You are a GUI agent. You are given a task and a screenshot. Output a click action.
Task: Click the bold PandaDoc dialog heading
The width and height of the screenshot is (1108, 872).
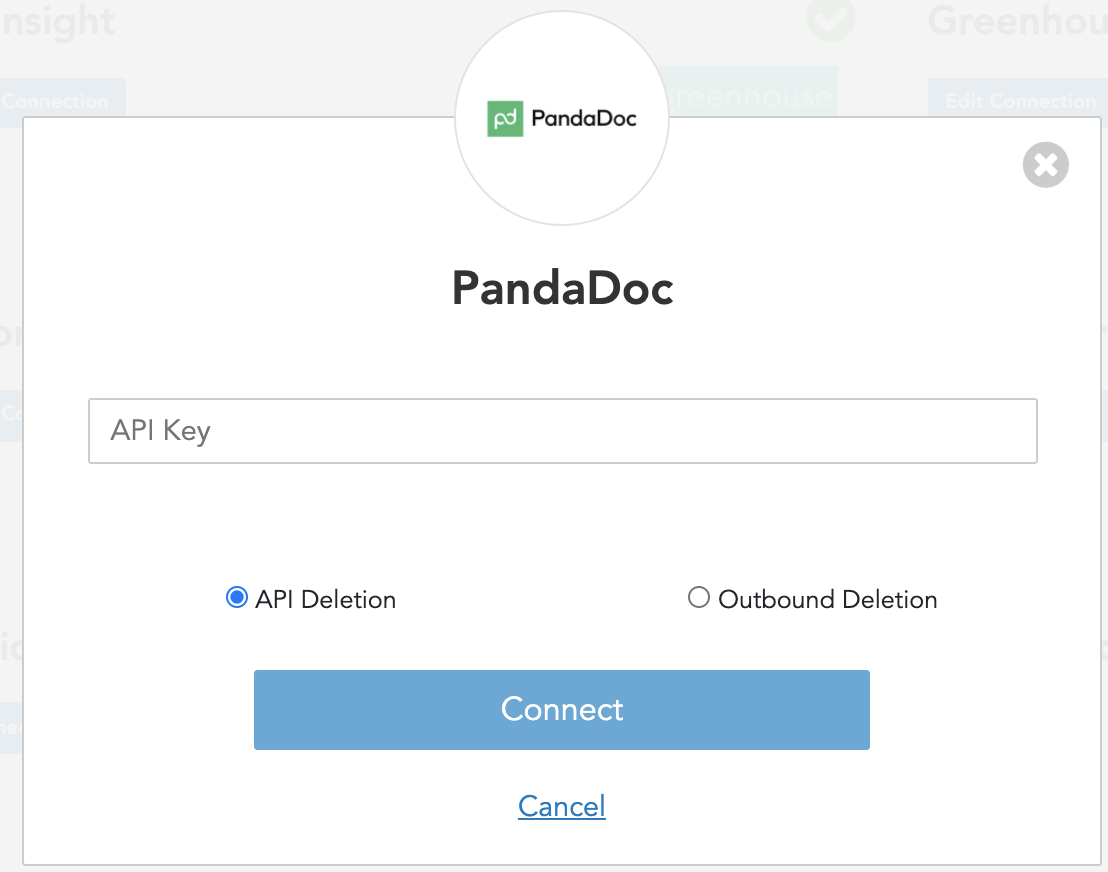pyautogui.click(x=562, y=289)
